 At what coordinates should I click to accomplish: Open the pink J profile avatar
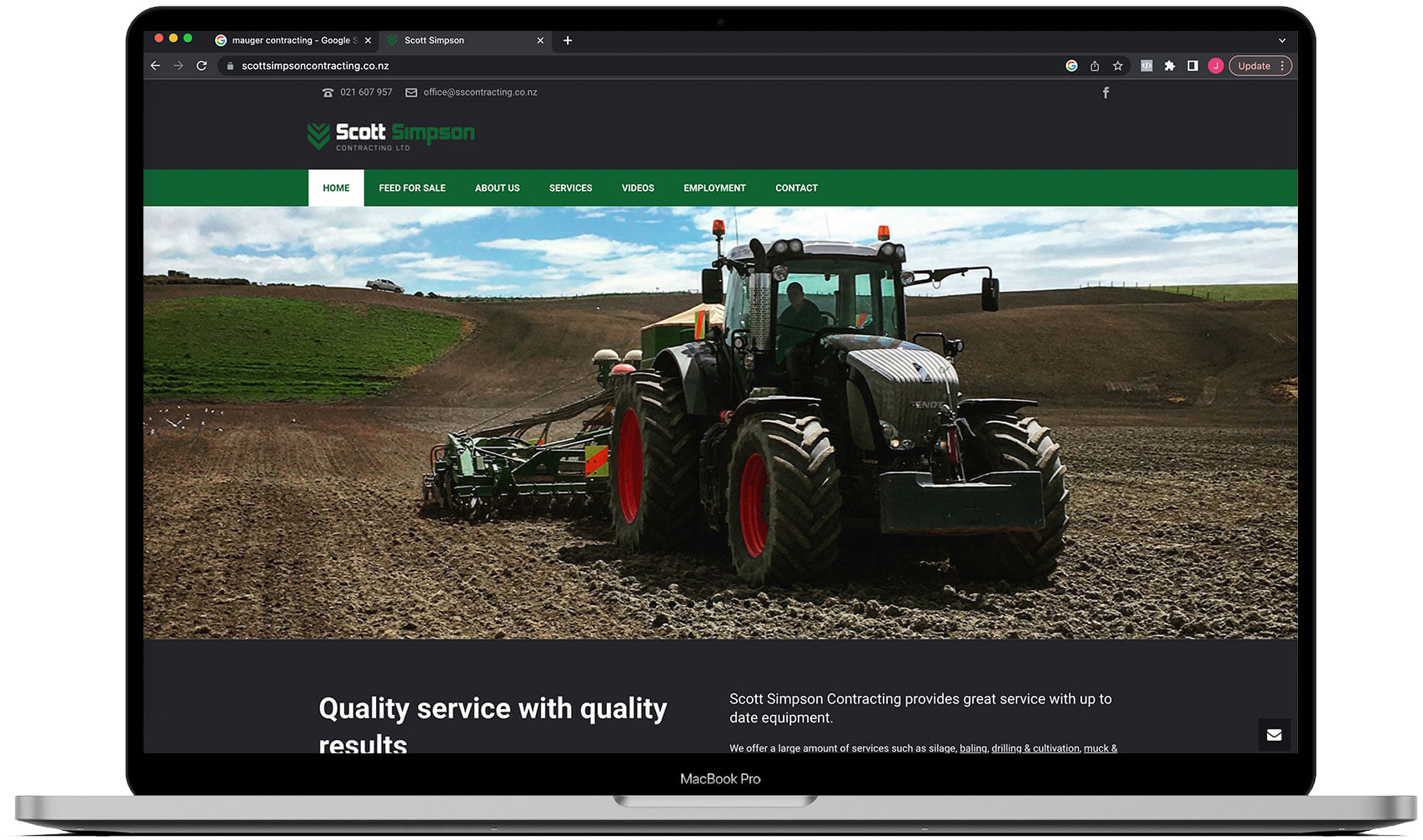click(1215, 65)
